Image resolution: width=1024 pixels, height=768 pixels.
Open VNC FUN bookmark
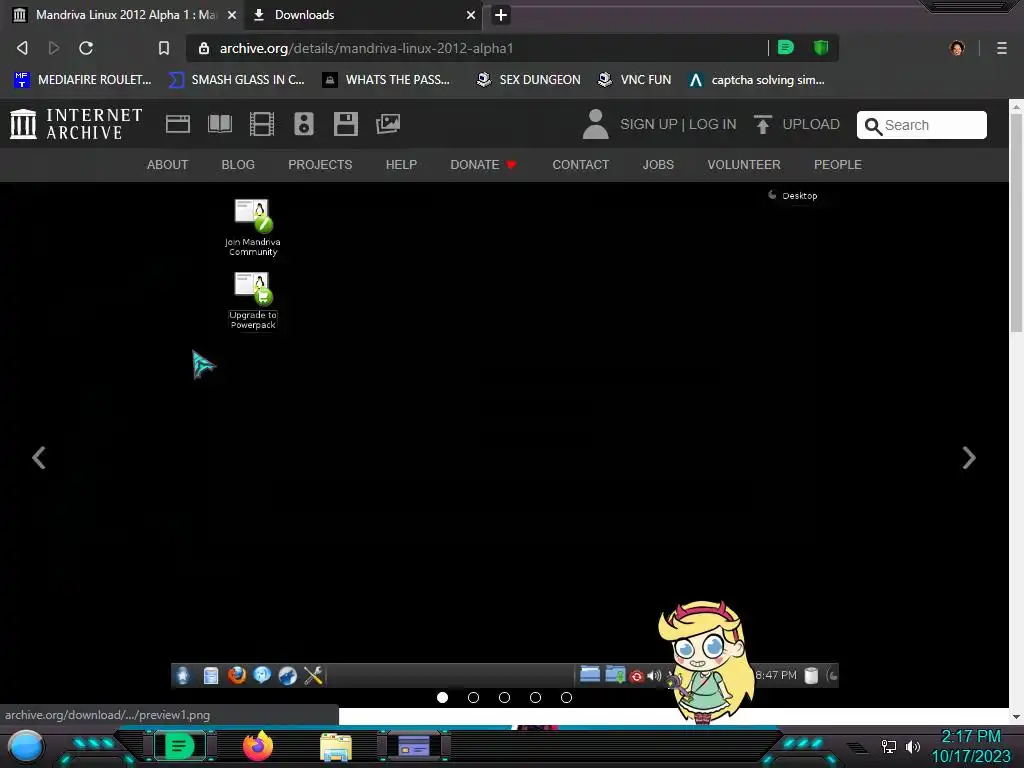(635, 80)
